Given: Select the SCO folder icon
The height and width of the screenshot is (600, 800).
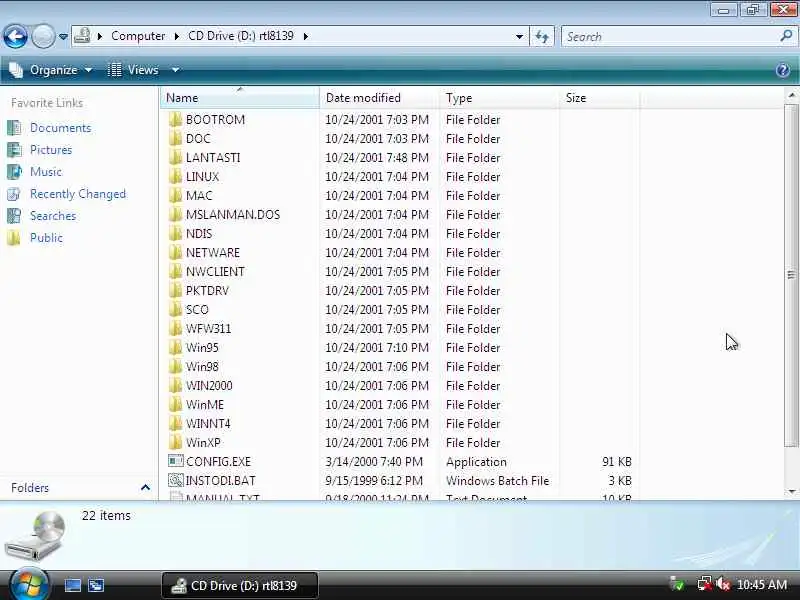Looking at the screenshot, I should point(175,310).
